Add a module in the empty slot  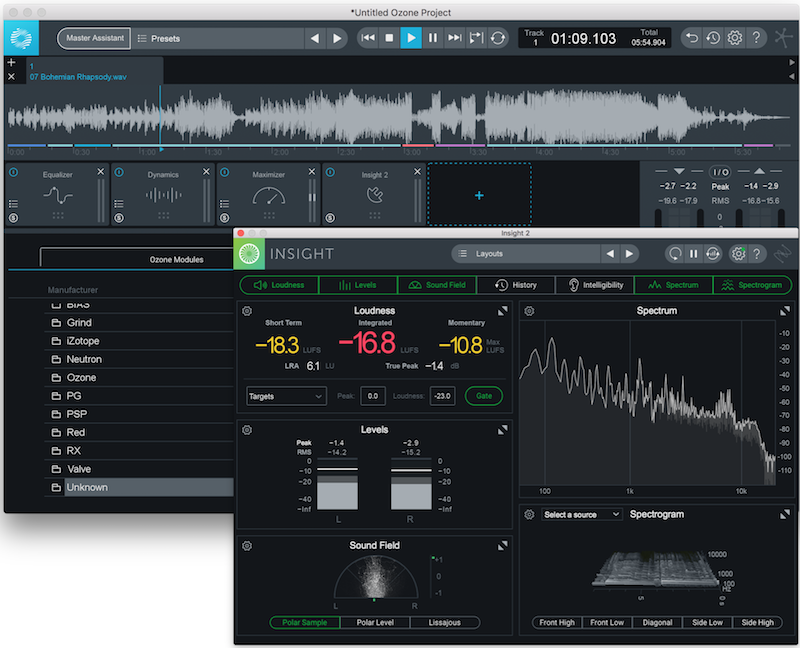[x=479, y=195]
